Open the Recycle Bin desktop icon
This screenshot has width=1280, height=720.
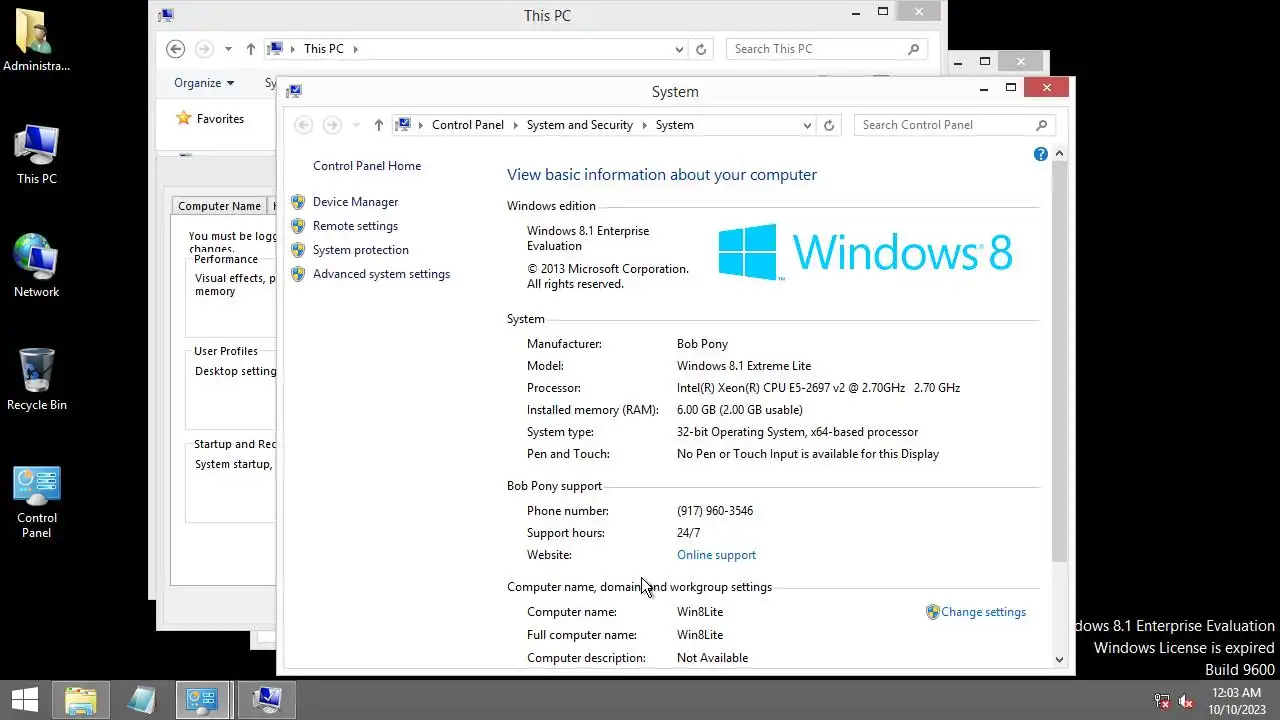(36, 380)
